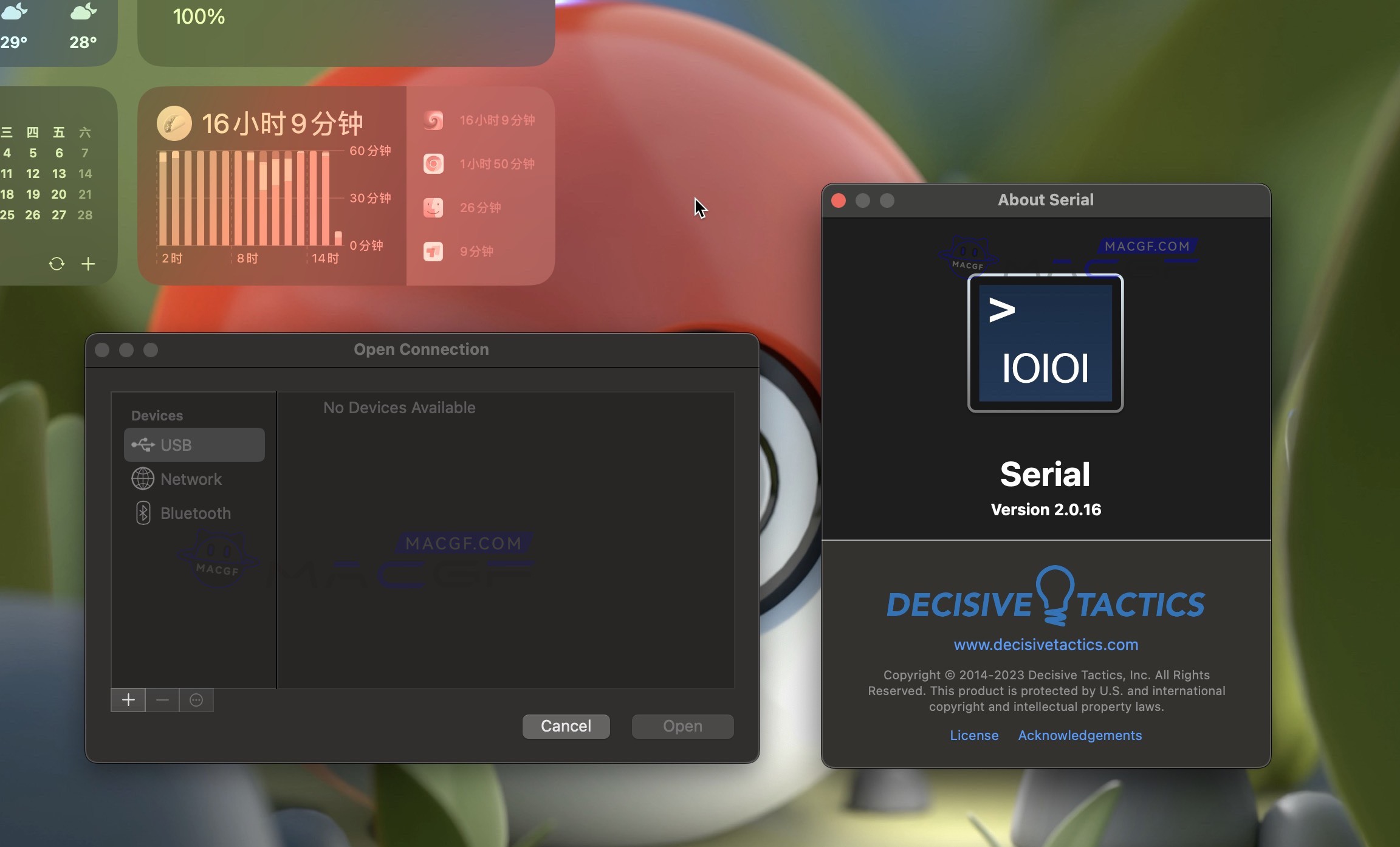This screenshot has height=847, width=1400.
Task: Click the Decisive Tactics logo
Action: pyautogui.click(x=1045, y=598)
